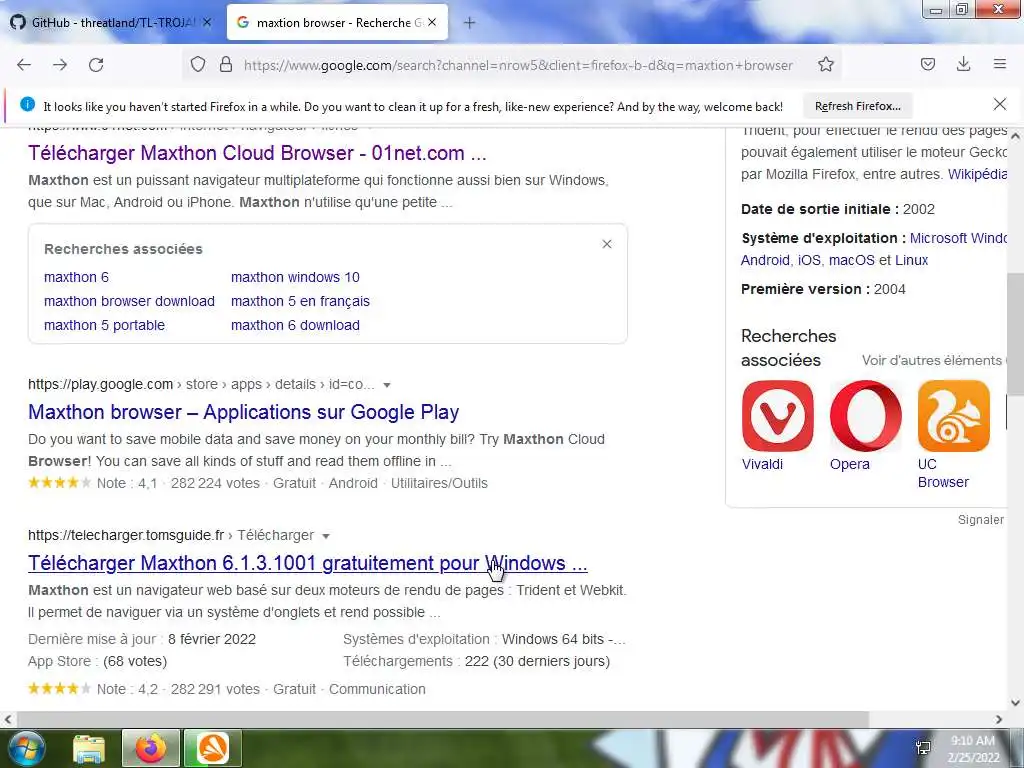
Task: Open the Android operating system link
Action: click(x=765, y=260)
